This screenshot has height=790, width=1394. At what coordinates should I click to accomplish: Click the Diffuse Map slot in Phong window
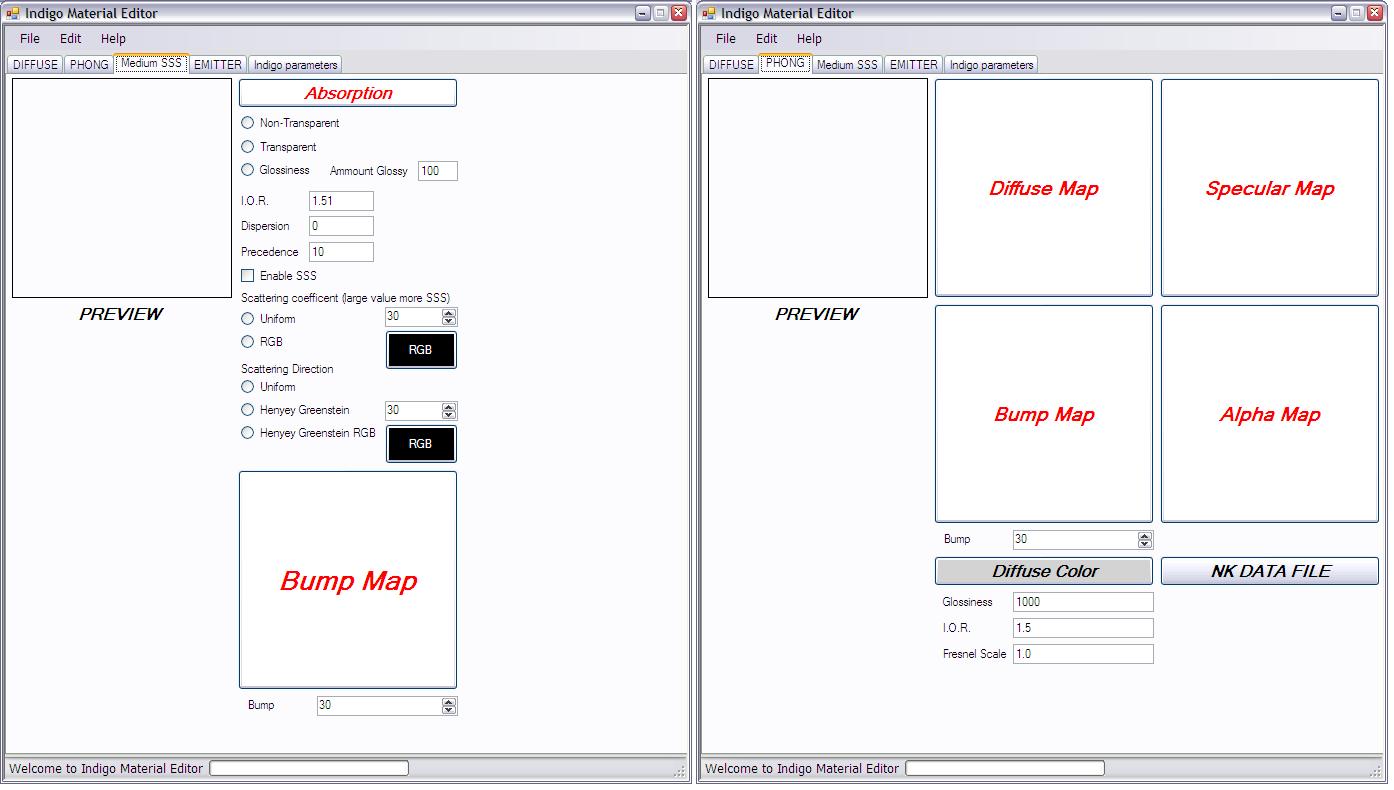point(1043,188)
